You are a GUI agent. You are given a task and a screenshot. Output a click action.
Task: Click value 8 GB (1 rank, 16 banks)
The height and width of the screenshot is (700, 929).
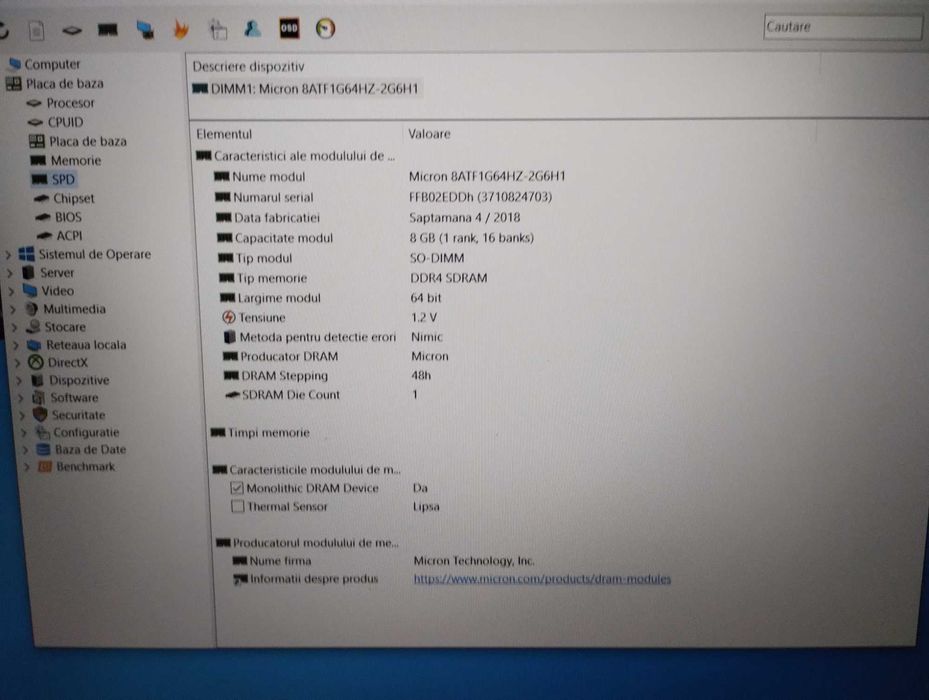tap(472, 238)
